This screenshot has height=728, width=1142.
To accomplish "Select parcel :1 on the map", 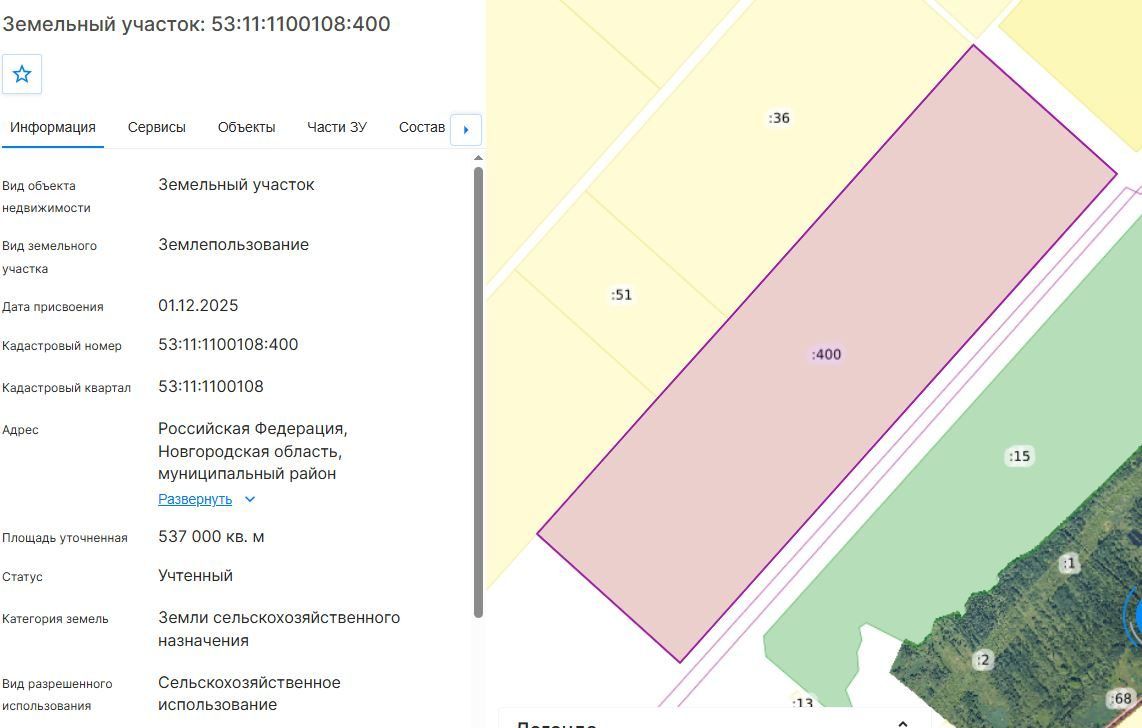I will (1068, 563).
